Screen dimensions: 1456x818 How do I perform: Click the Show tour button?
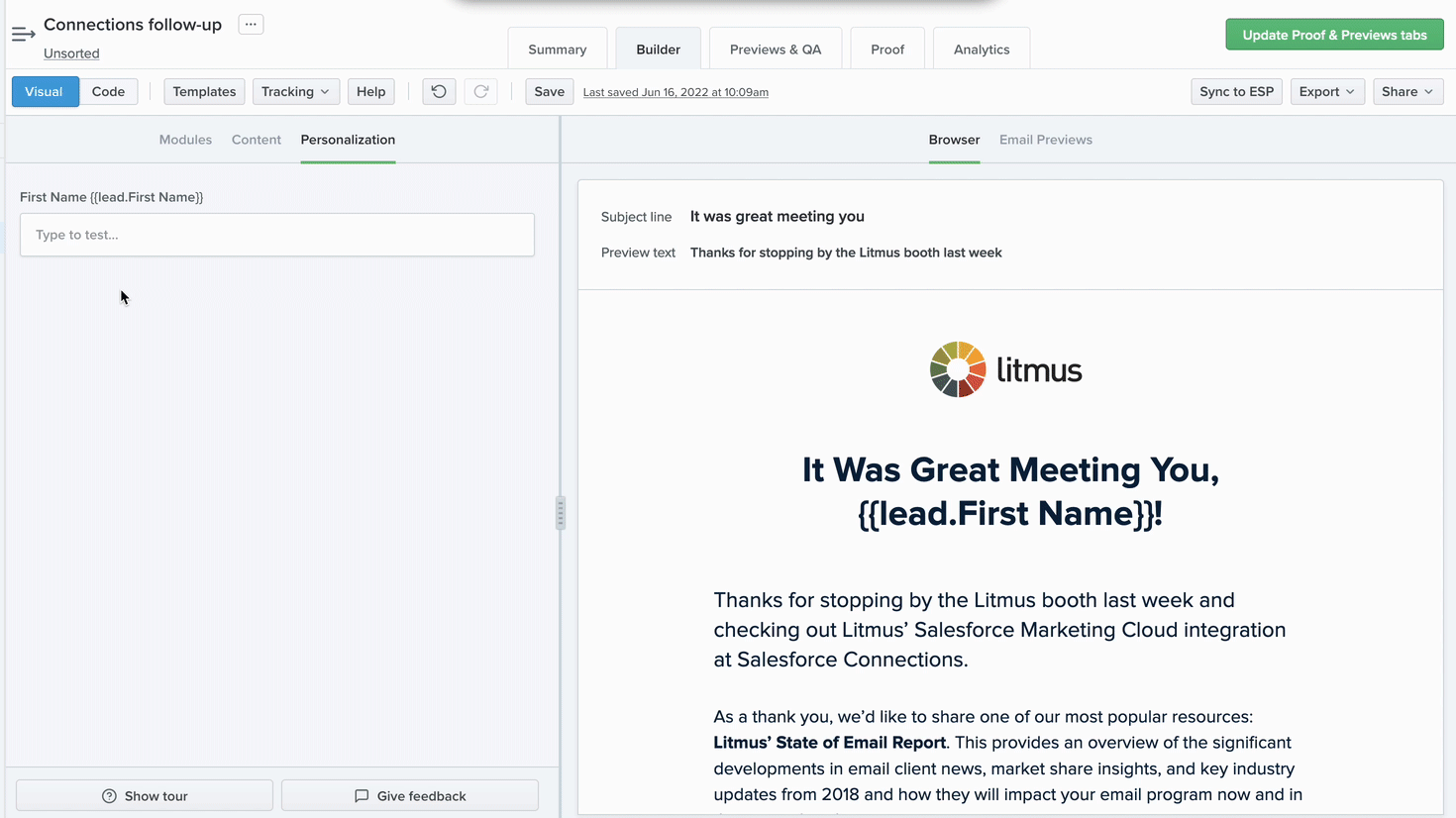(145, 795)
